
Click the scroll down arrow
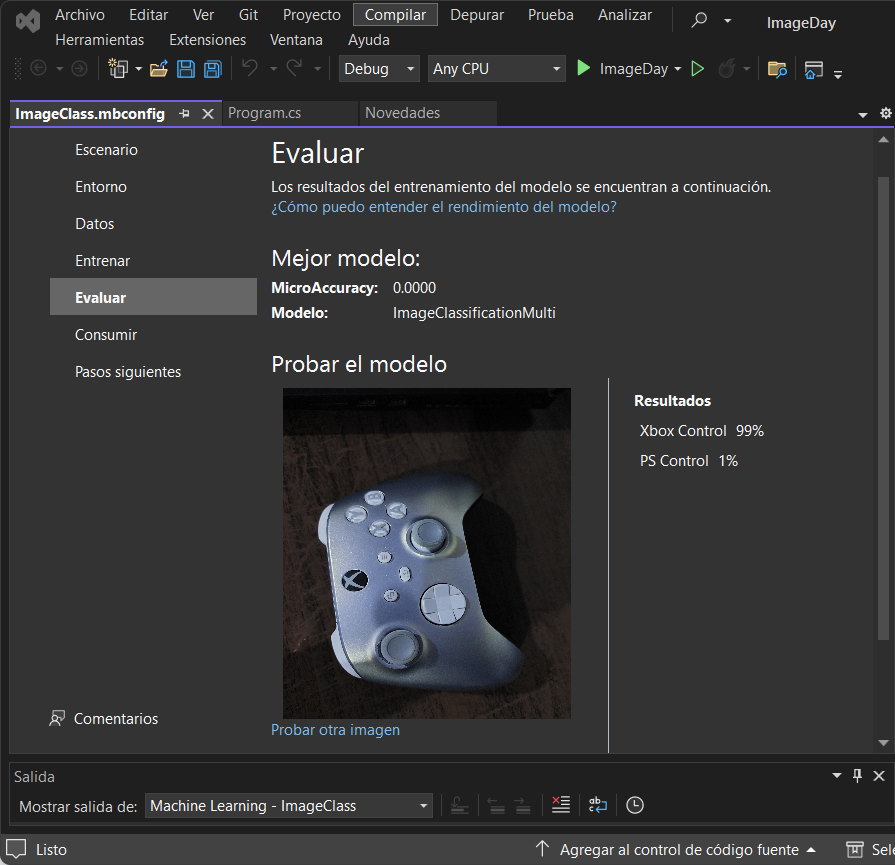(884, 743)
